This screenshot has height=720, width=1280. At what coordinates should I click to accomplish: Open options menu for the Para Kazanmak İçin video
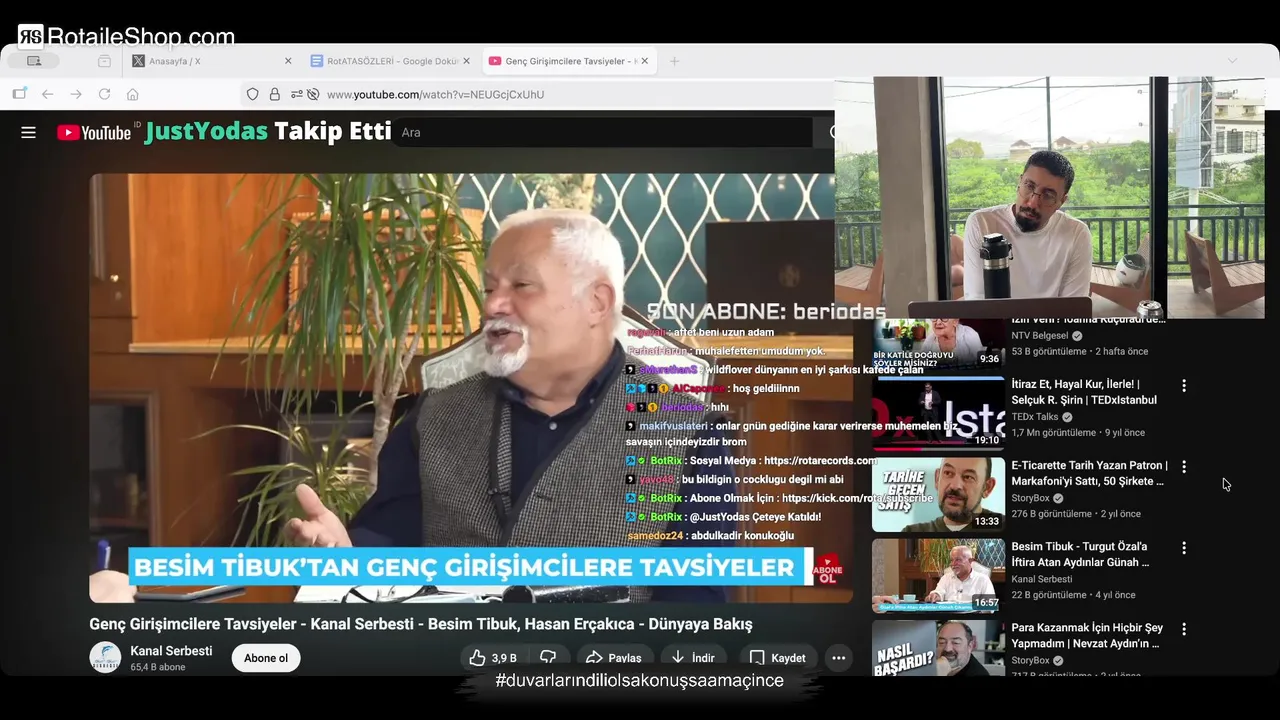[1184, 630]
